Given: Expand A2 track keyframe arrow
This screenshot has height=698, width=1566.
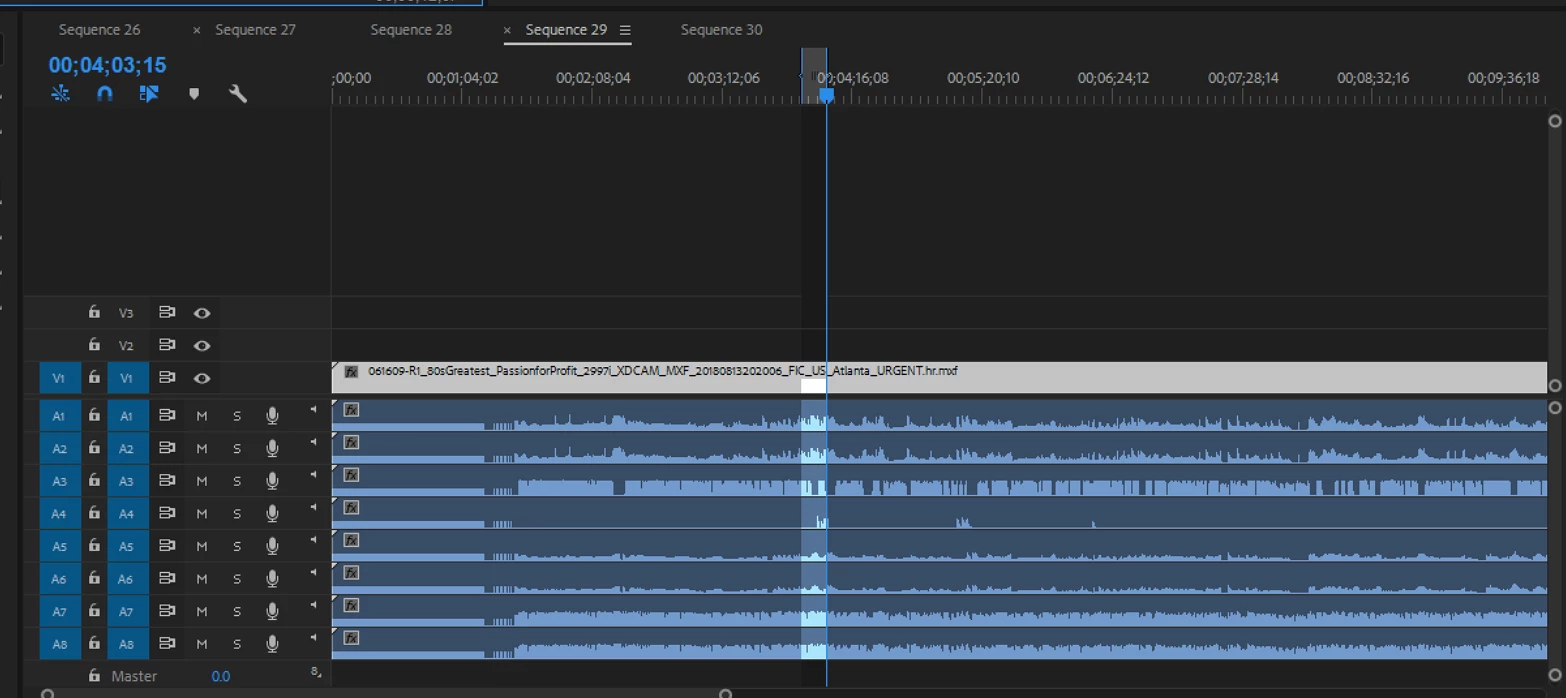Looking at the screenshot, I should [313, 442].
